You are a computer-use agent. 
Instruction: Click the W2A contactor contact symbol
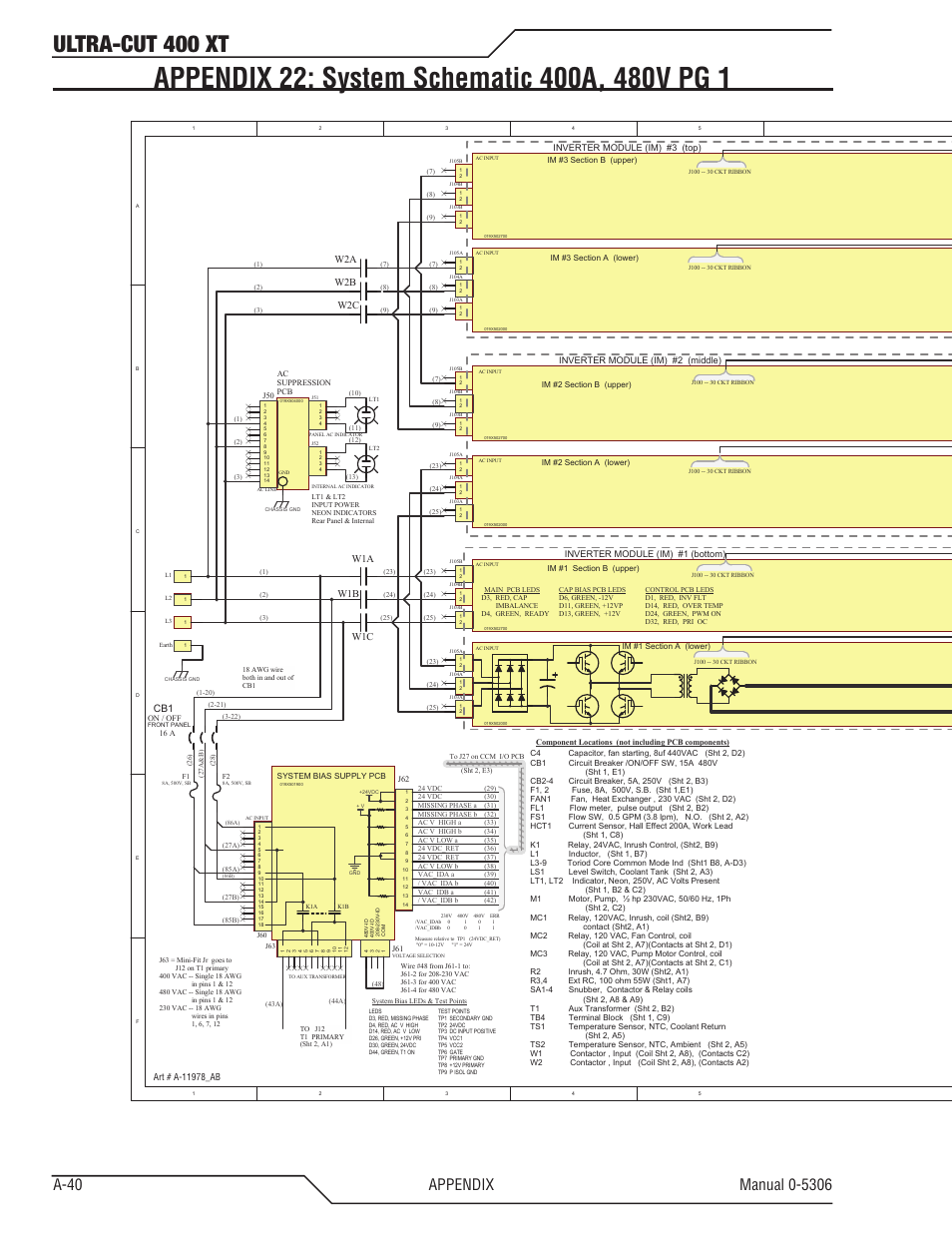point(363,268)
